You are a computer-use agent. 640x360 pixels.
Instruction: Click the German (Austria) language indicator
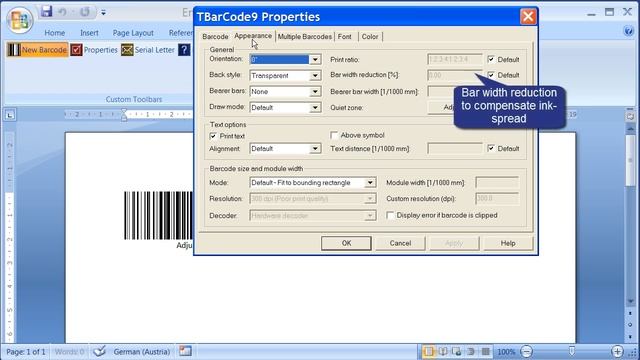pyautogui.click(x=142, y=351)
